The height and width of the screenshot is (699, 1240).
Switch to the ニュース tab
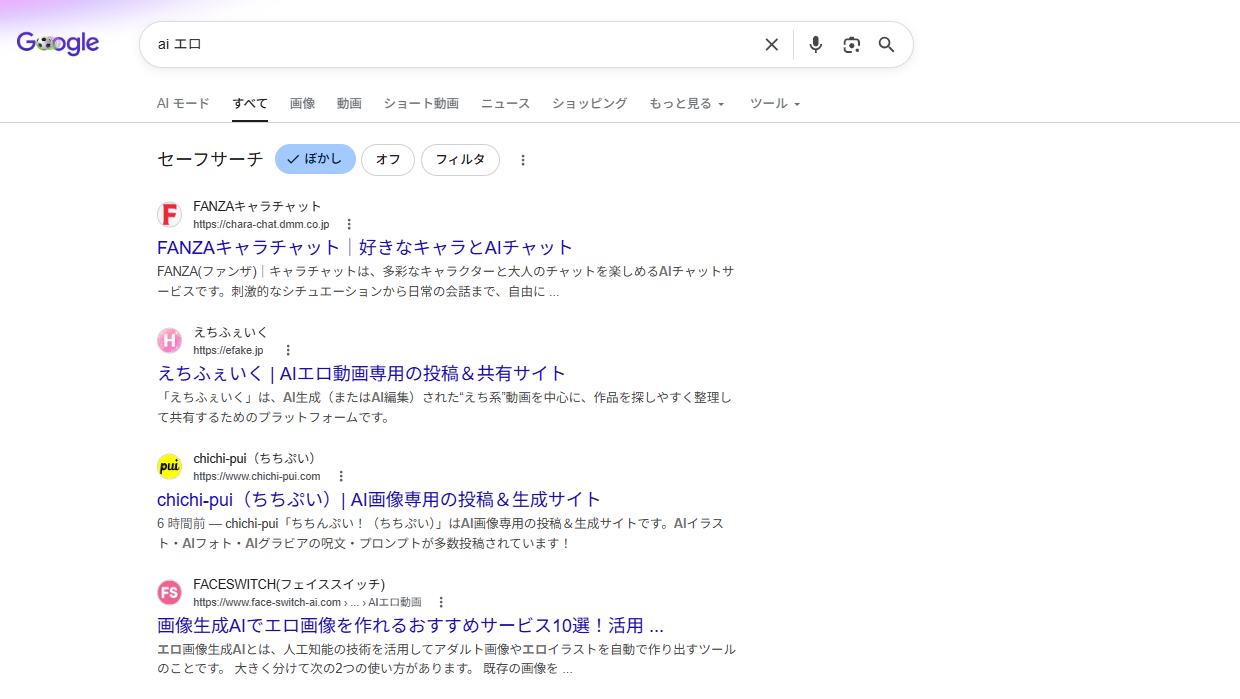click(x=505, y=103)
